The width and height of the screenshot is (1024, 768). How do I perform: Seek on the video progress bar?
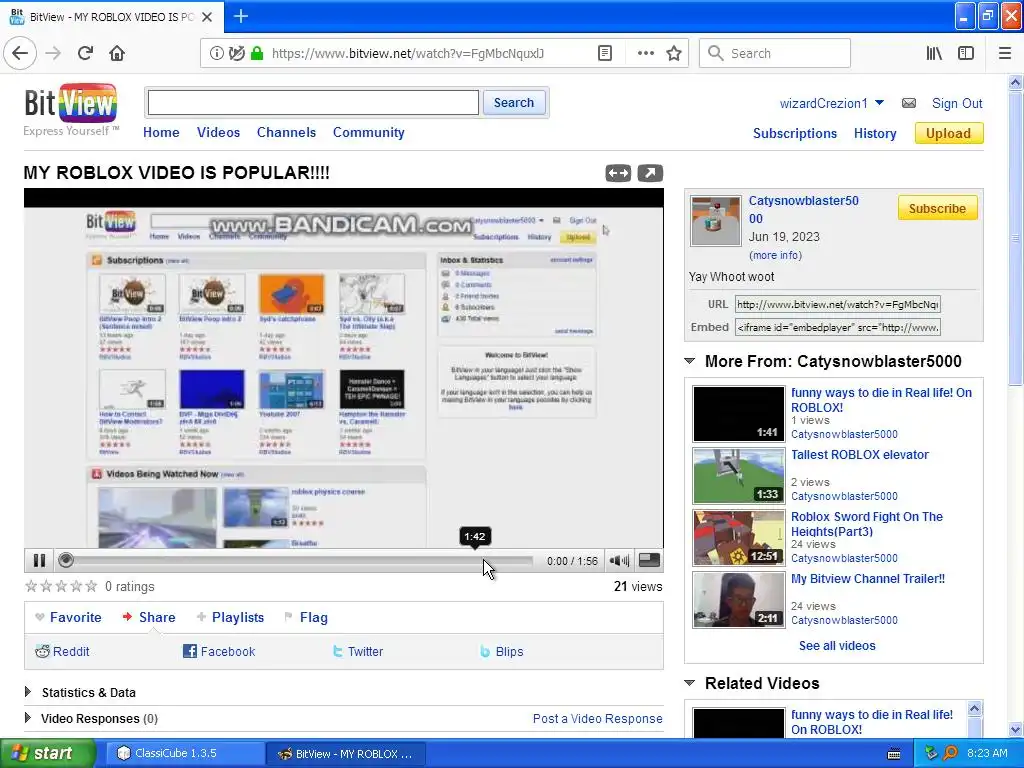click(294, 560)
